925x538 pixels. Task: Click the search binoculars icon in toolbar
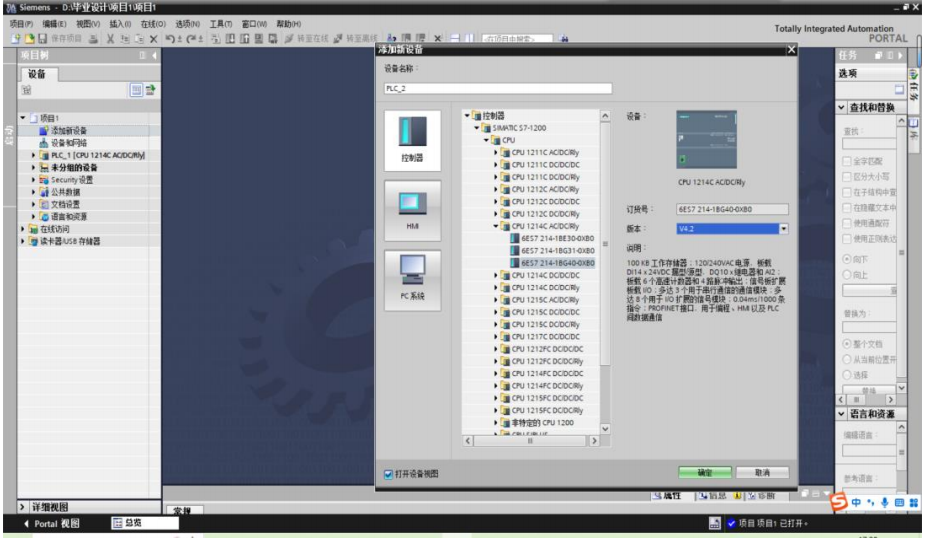coord(564,39)
